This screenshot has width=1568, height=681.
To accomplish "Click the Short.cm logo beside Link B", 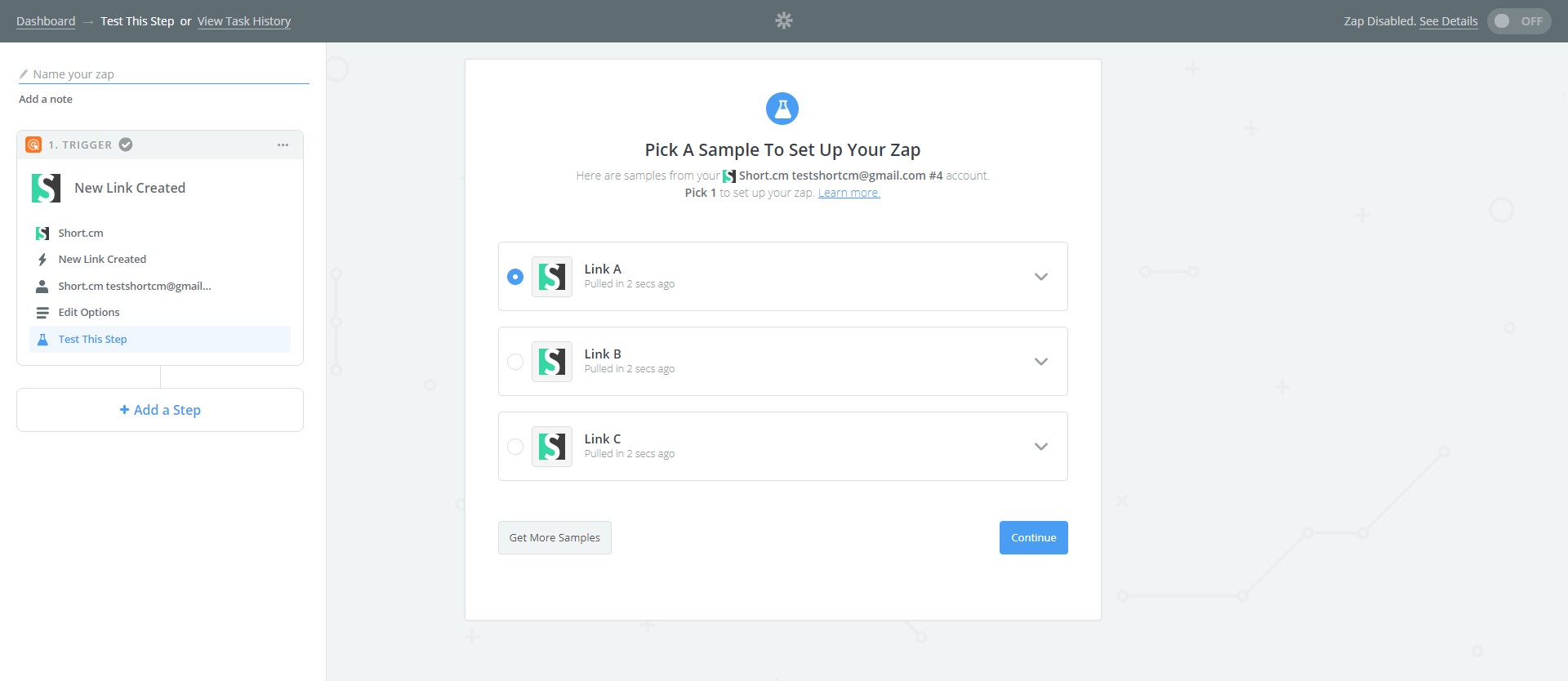I will coord(552,362).
